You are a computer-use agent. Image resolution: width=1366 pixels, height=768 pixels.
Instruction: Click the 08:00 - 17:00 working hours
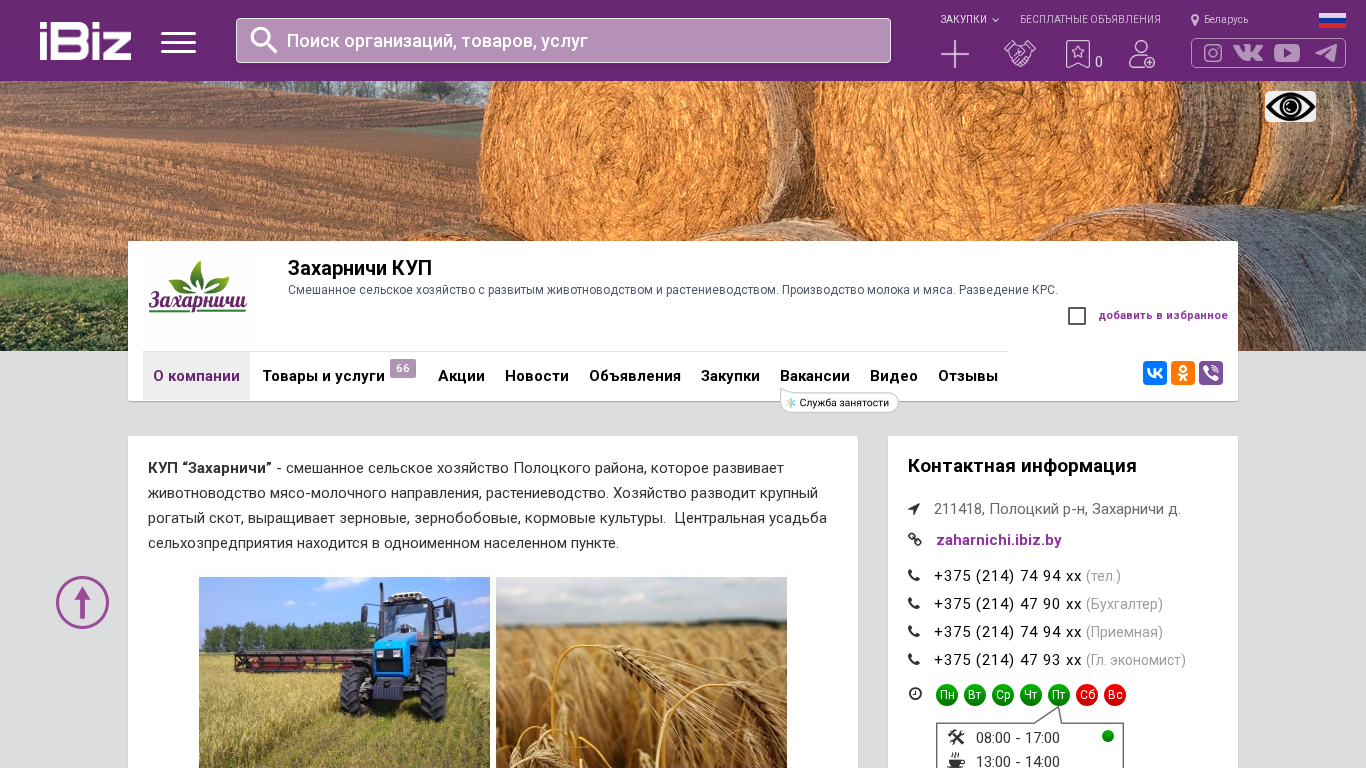[1017, 738]
